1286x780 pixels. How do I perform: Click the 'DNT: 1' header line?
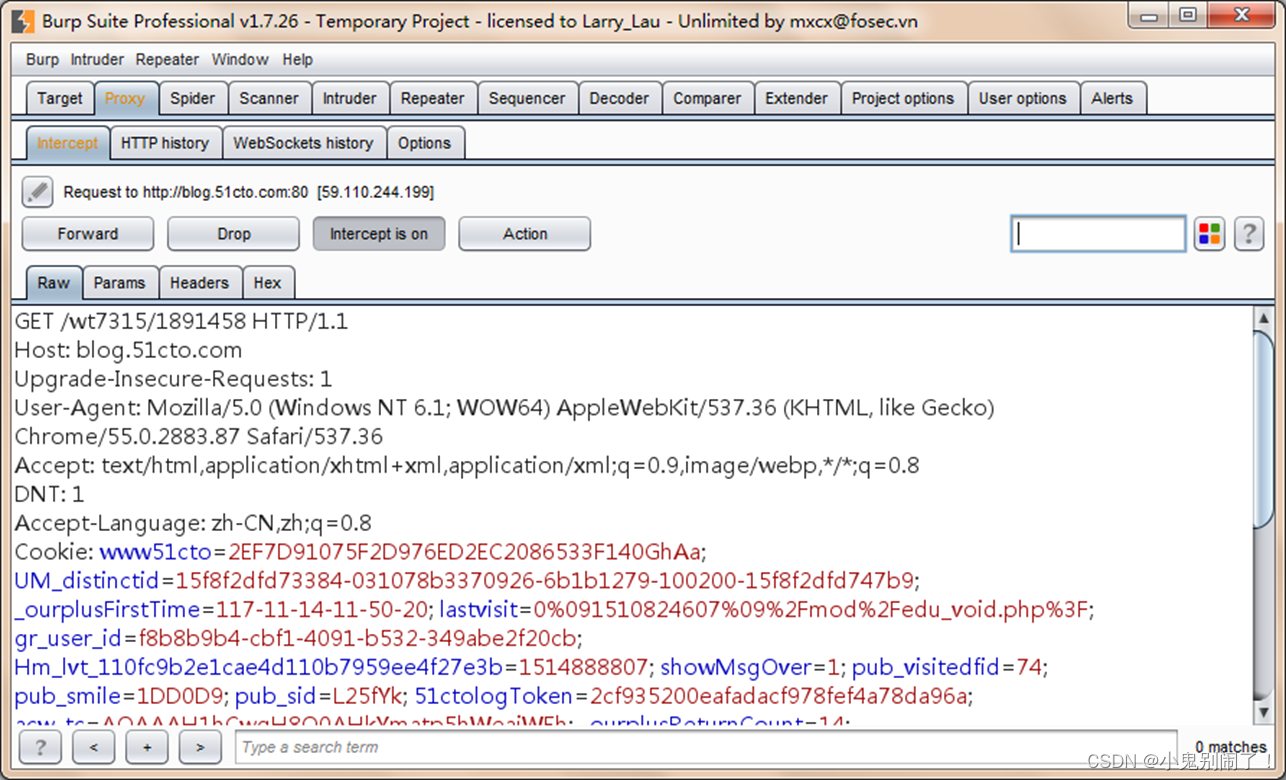(49, 495)
